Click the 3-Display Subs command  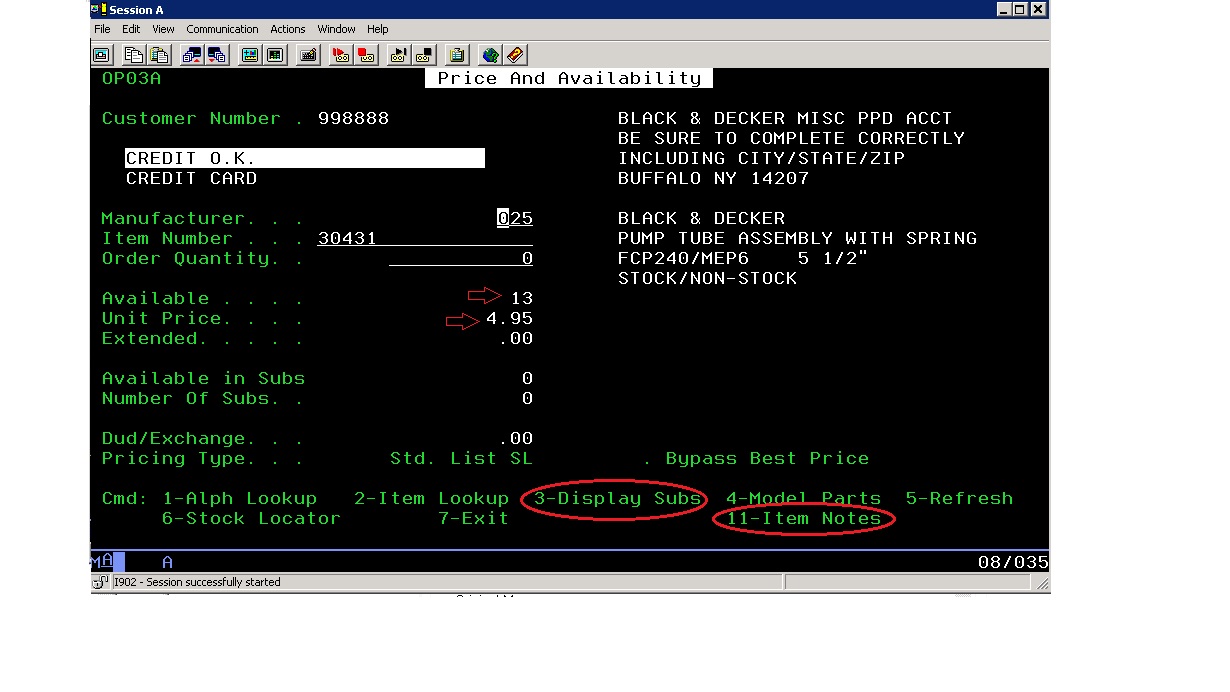617,498
